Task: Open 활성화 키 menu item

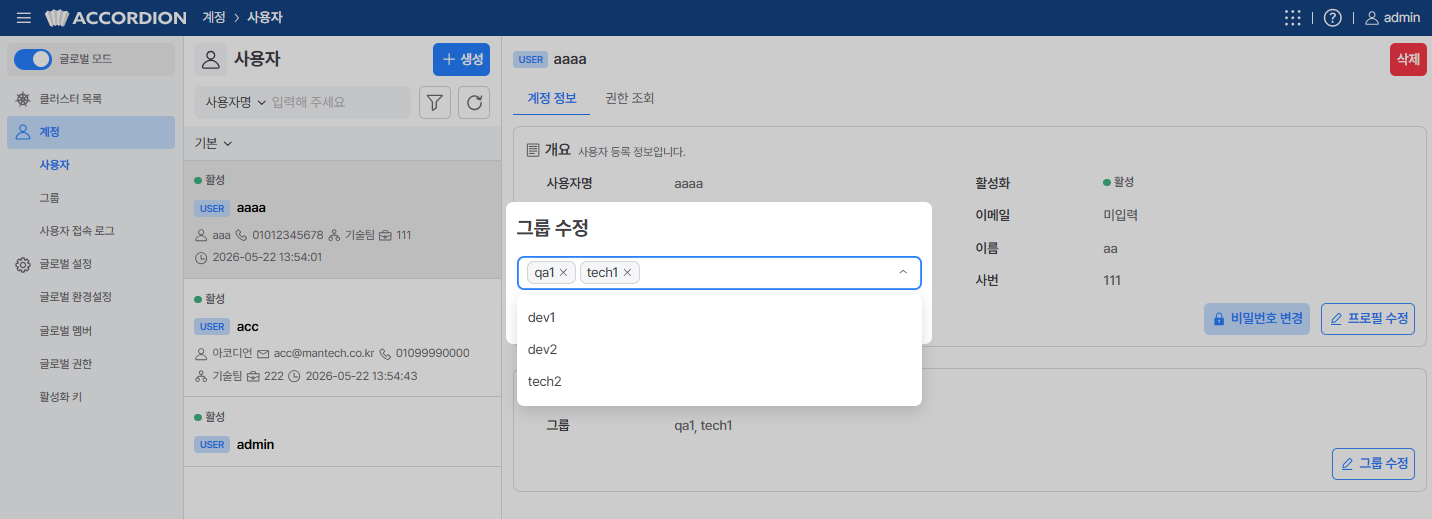Action: [x=91, y=396]
